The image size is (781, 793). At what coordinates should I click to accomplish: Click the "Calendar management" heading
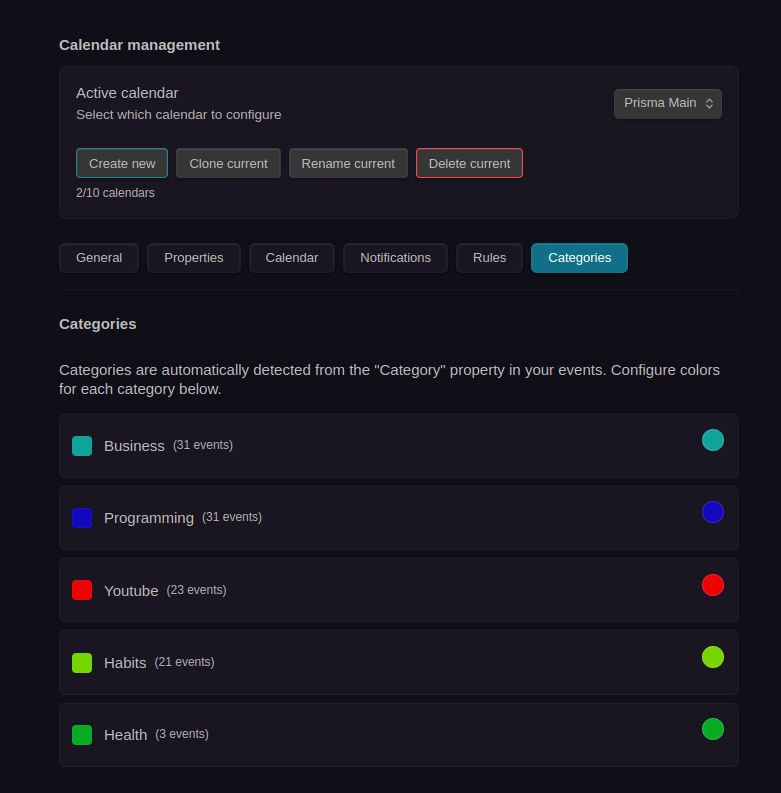coord(140,45)
